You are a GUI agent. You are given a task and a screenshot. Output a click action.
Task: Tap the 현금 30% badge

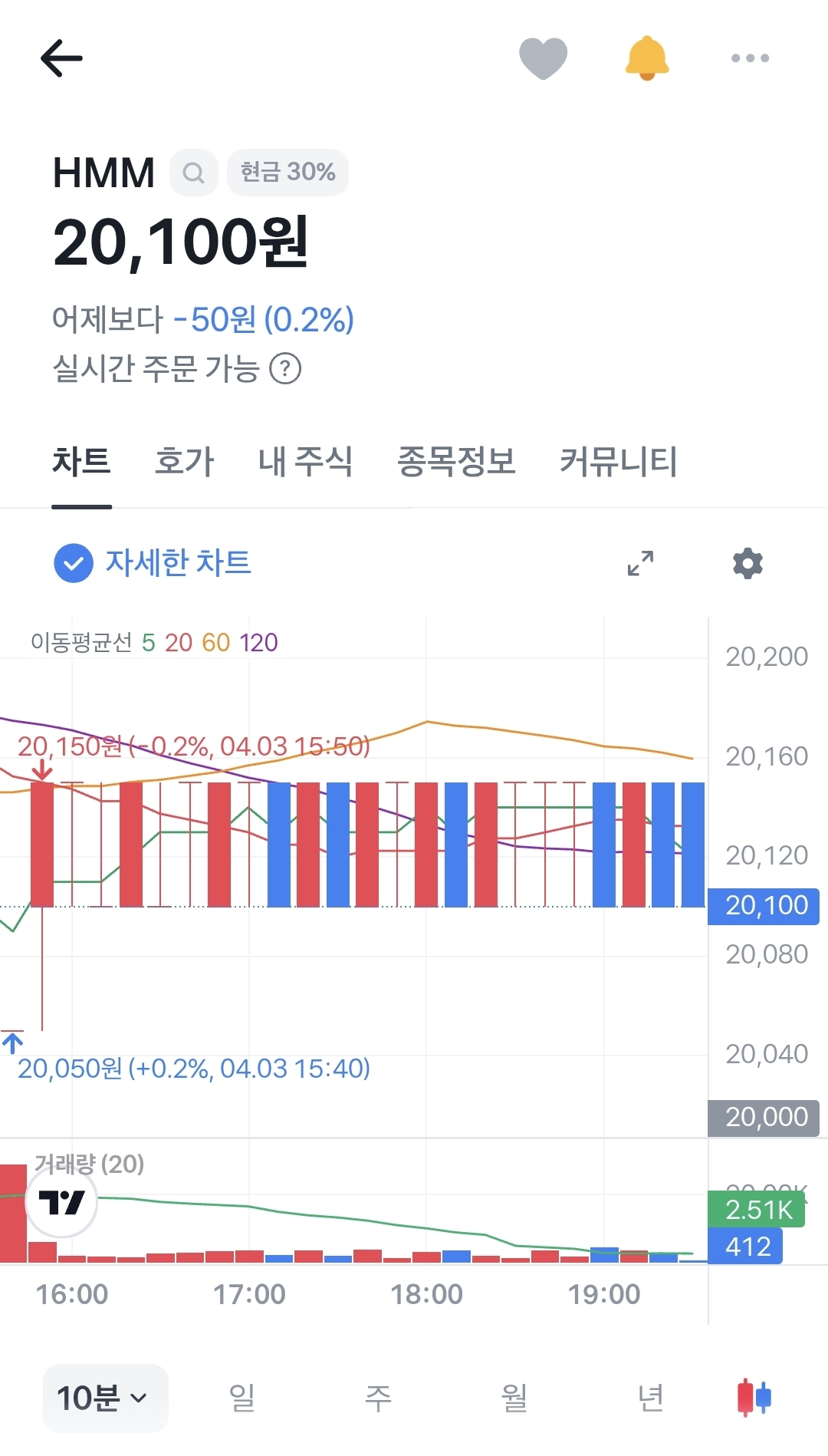click(287, 173)
